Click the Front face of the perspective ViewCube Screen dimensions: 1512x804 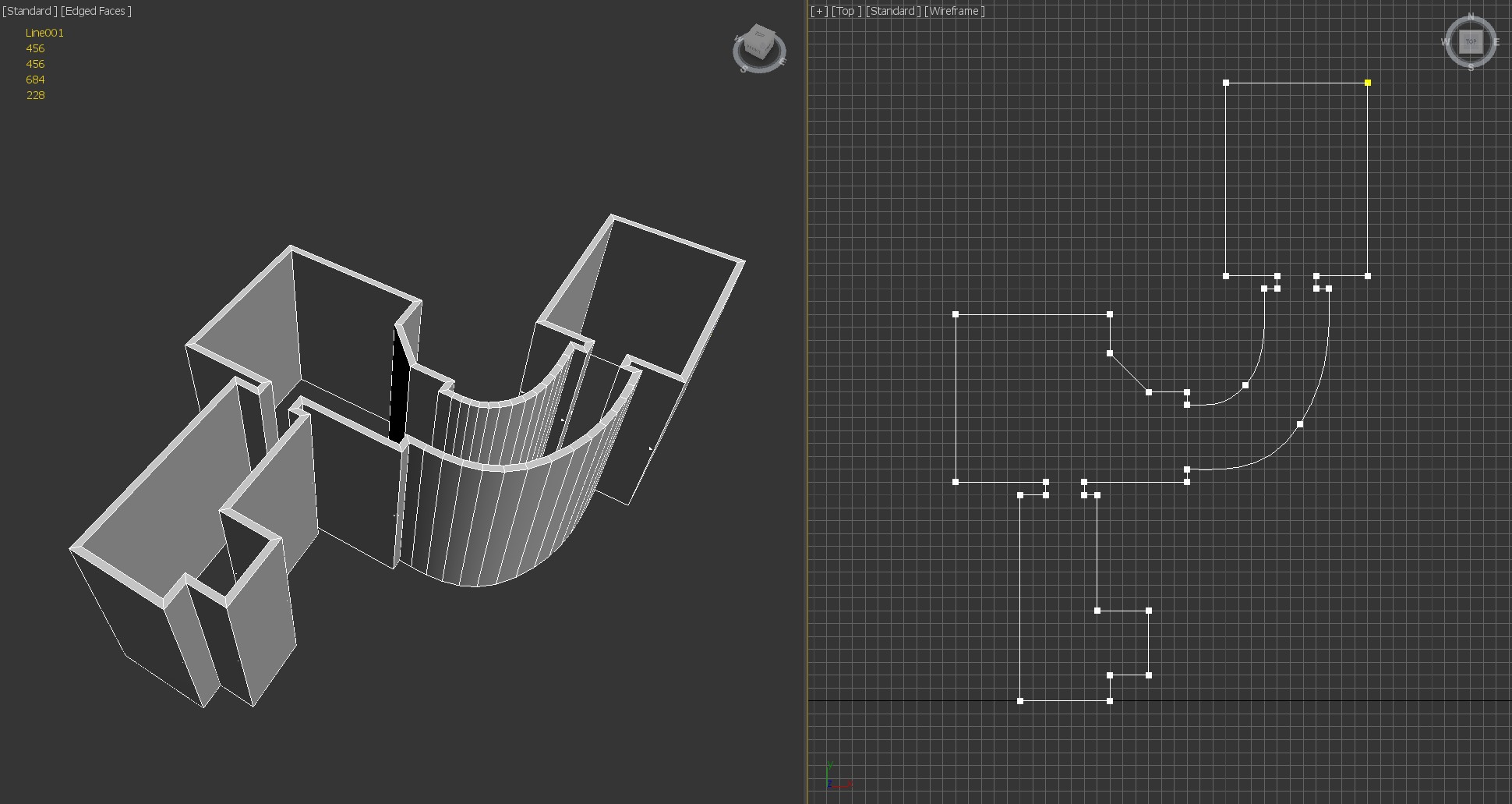[x=754, y=50]
